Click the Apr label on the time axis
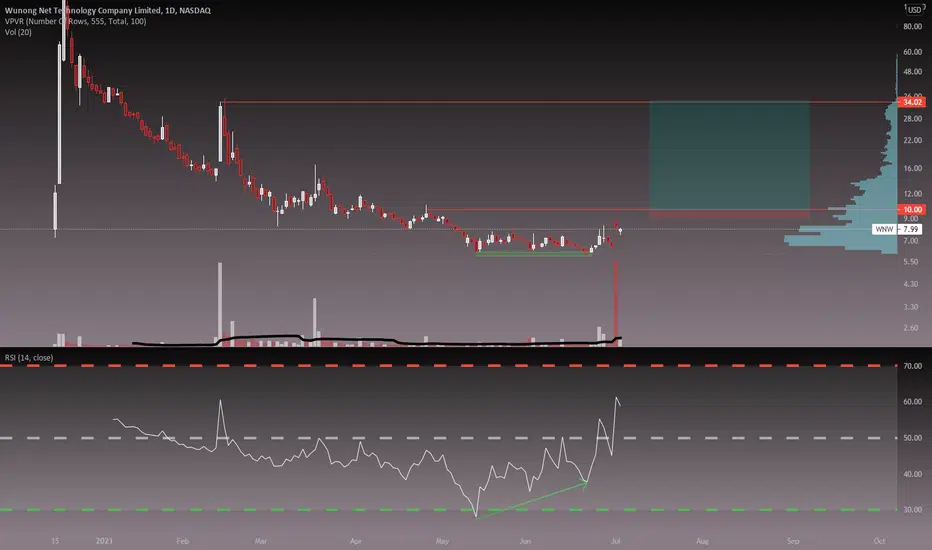 coord(355,540)
